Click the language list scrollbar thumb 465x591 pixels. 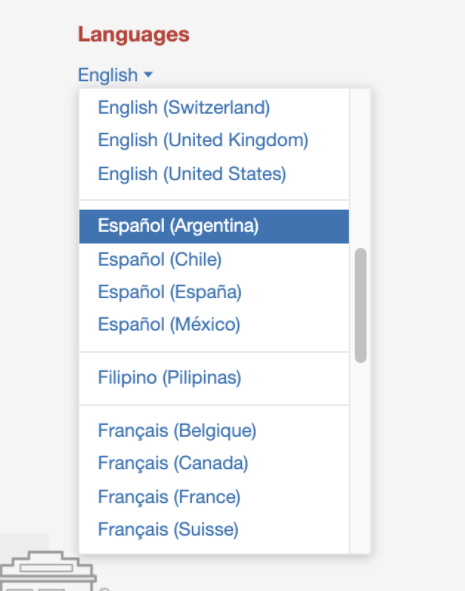point(361,305)
